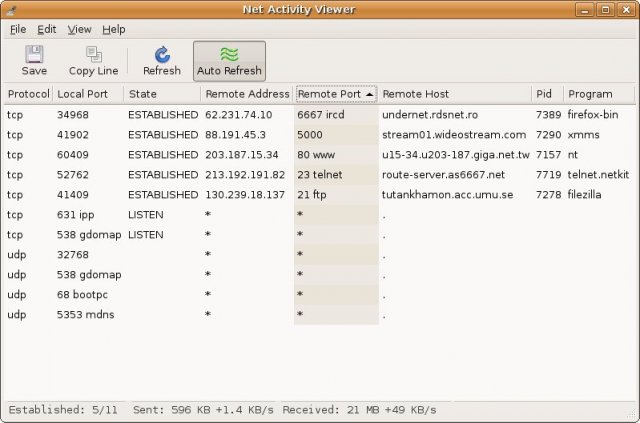
Task: Open the File menu
Action: 18,29
